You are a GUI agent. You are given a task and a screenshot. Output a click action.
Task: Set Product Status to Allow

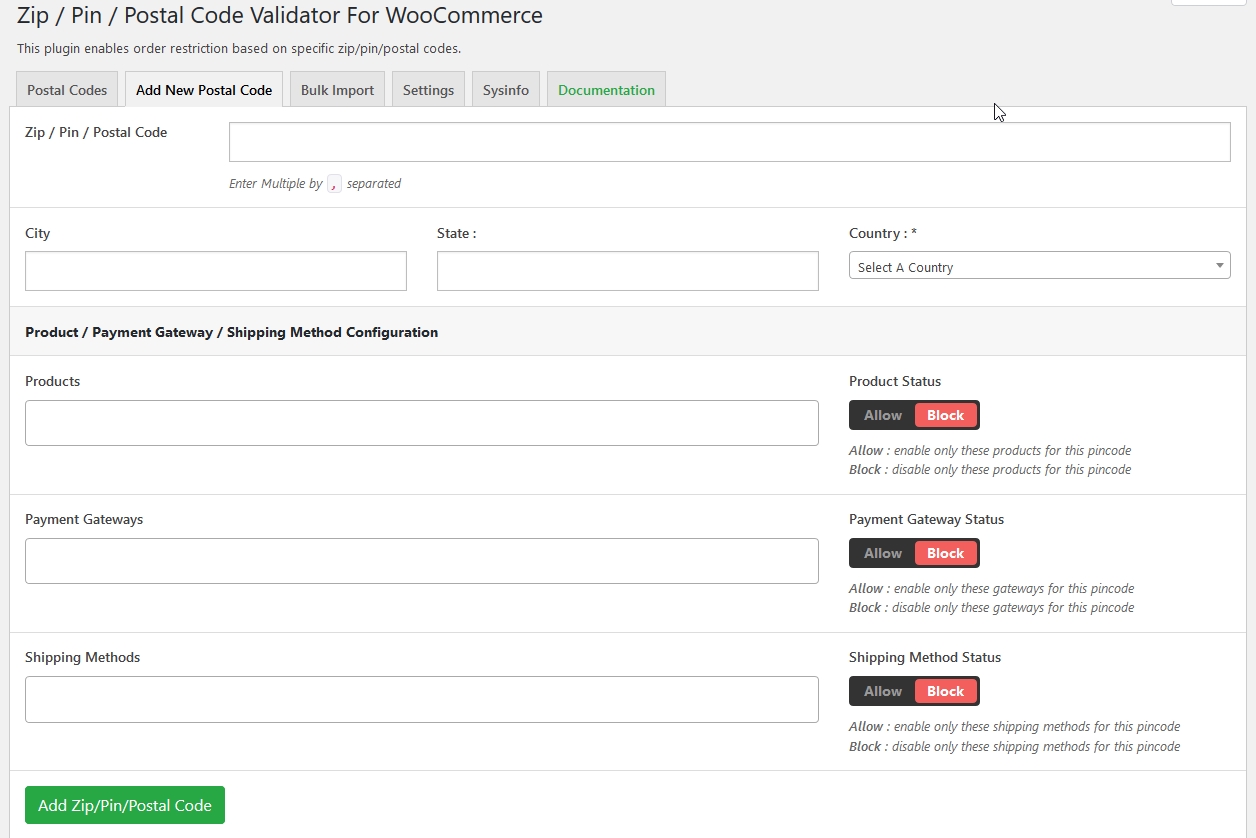pos(881,414)
